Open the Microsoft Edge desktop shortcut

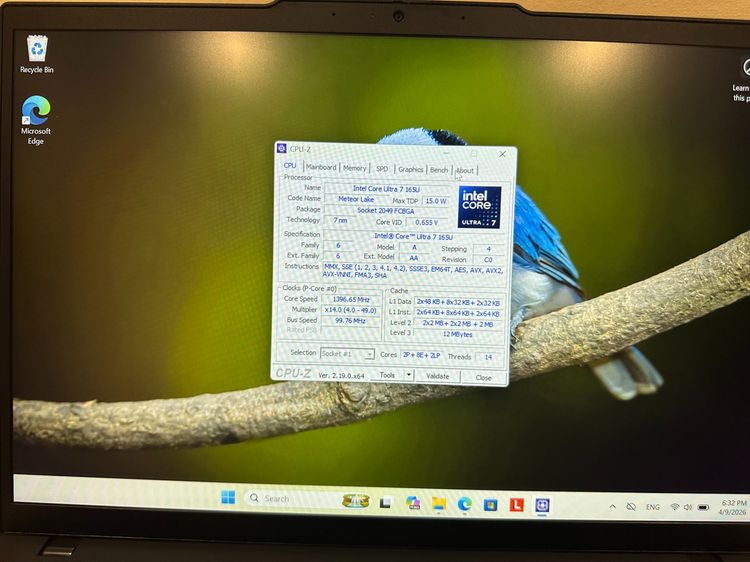[36, 120]
